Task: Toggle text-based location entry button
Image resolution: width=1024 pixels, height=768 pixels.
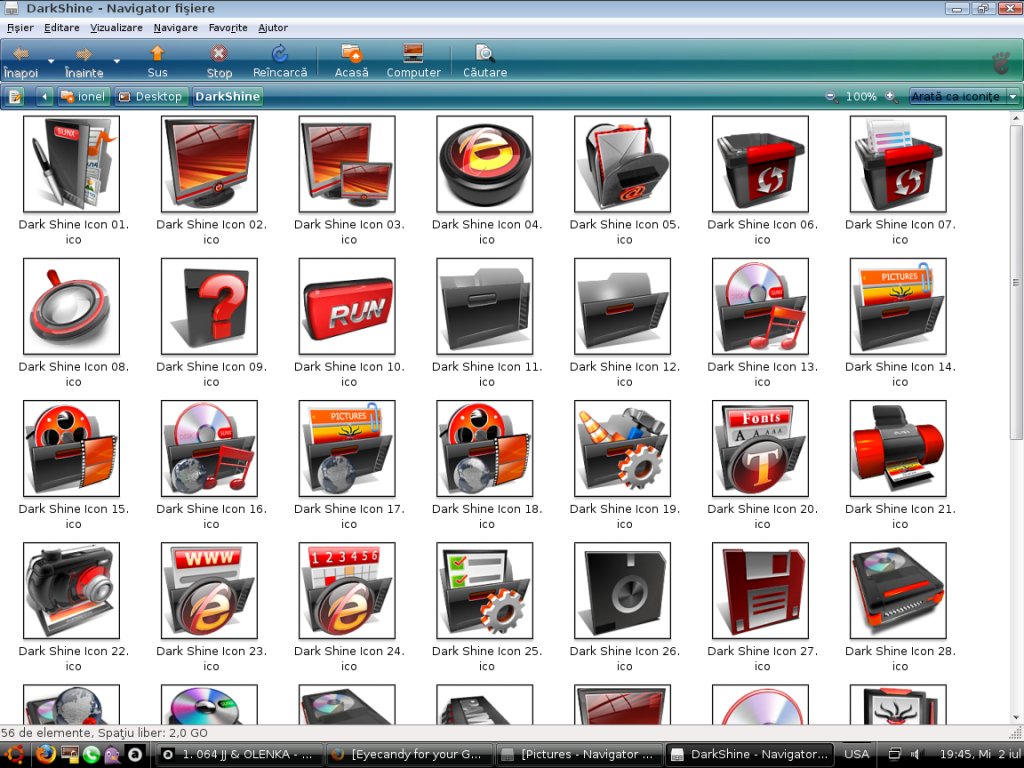Action: coord(14,97)
